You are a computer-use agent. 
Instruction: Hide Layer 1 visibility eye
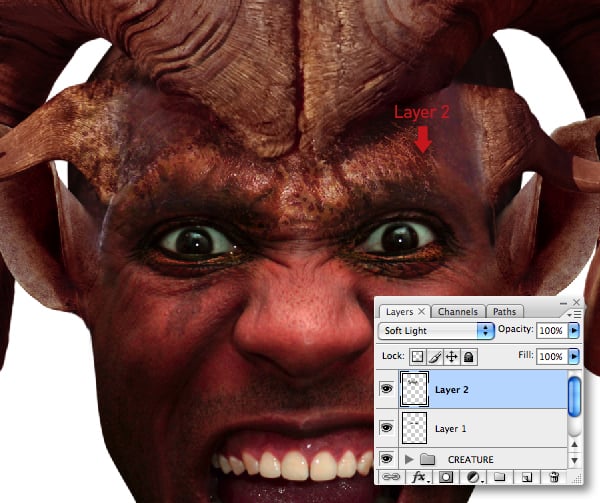coord(386,428)
